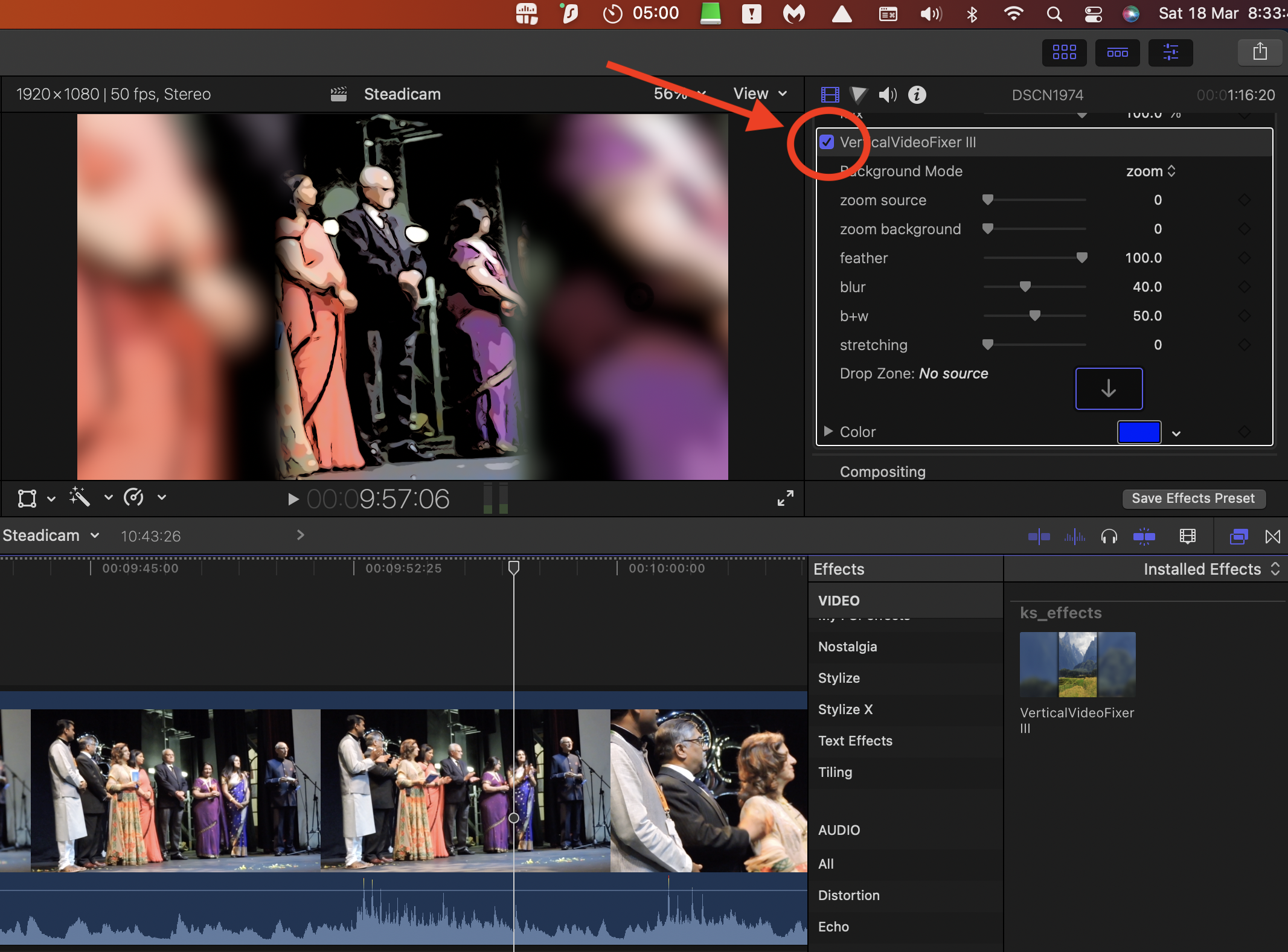Disable the VerticalVideoFixer III effect checkbox
Image resolution: width=1288 pixels, height=952 pixels.
(827, 142)
